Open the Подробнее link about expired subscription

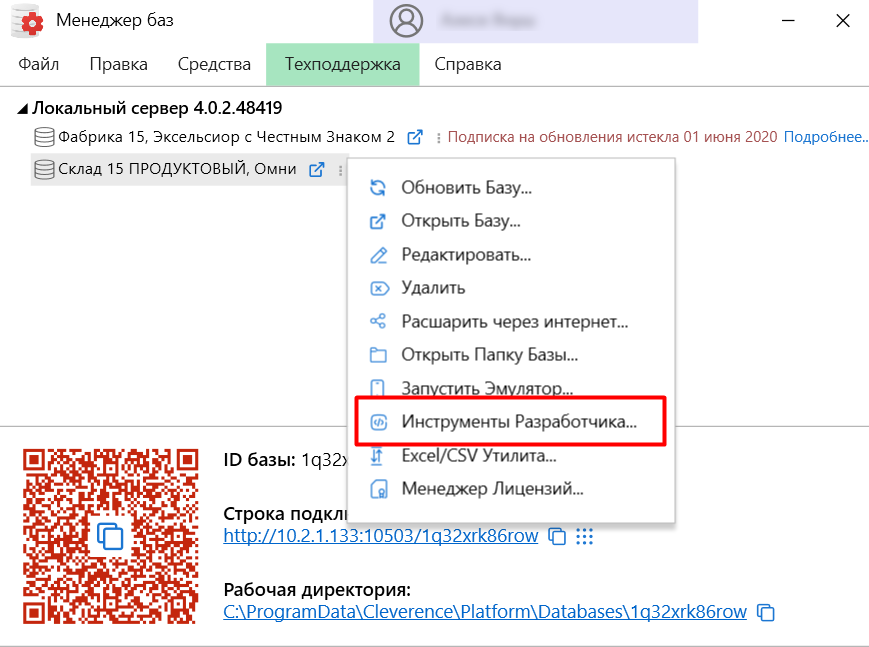pos(828,137)
